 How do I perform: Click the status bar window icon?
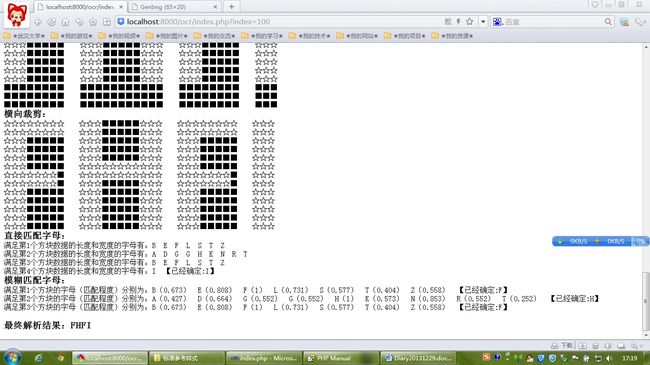coord(621,346)
